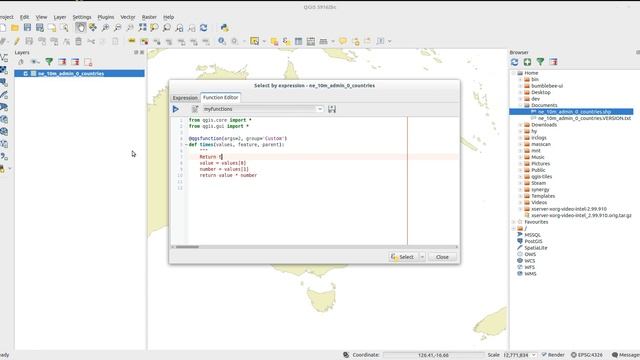The width and height of the screenshot is (640, 360).
Task: Expand the Pictures folder in Browser
Action: [x=520, y=164]
